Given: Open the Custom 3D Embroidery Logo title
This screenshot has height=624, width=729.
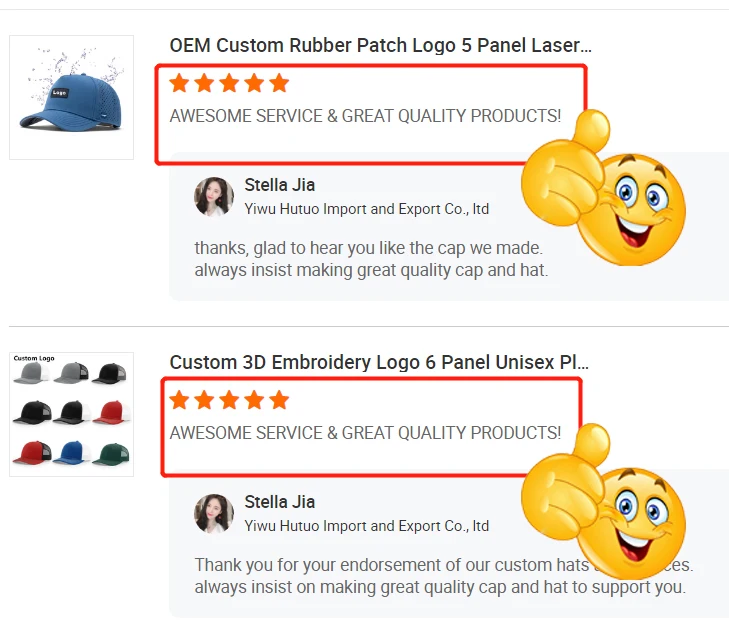Looking at the screenshot, I should point(379,362).
